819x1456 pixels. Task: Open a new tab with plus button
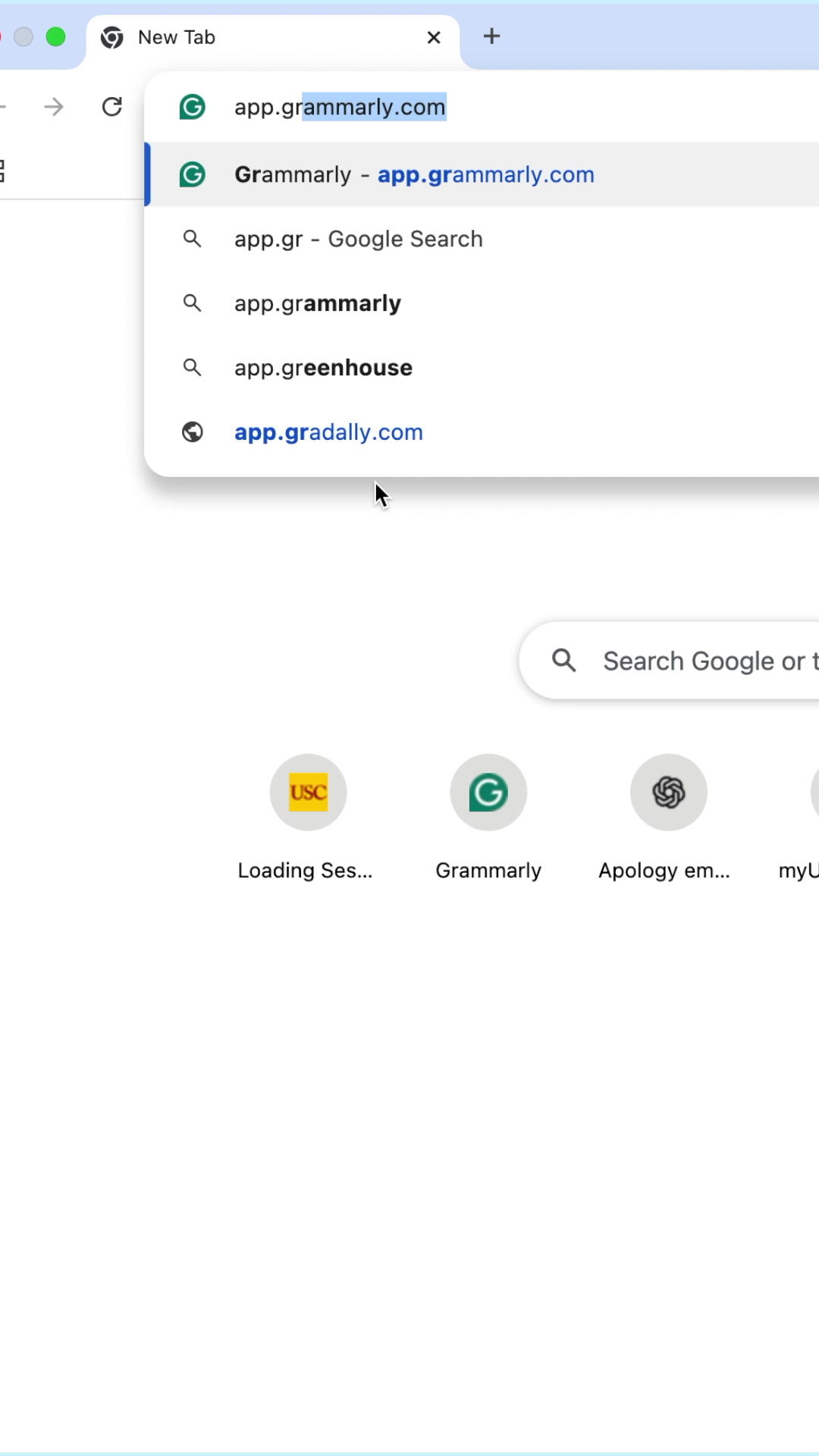491,36
